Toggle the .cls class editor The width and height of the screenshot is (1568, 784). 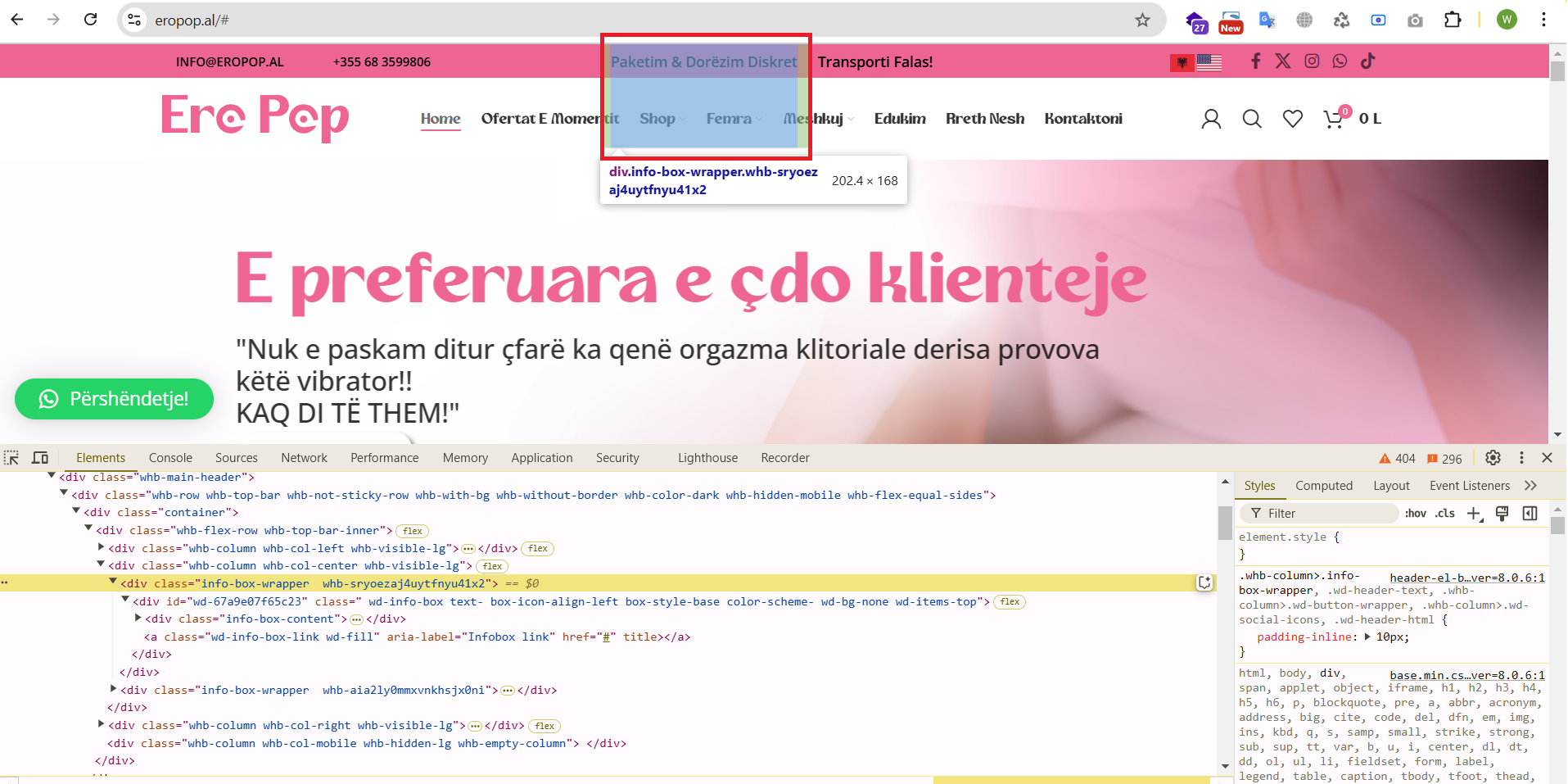click(x=1445, y=514)
